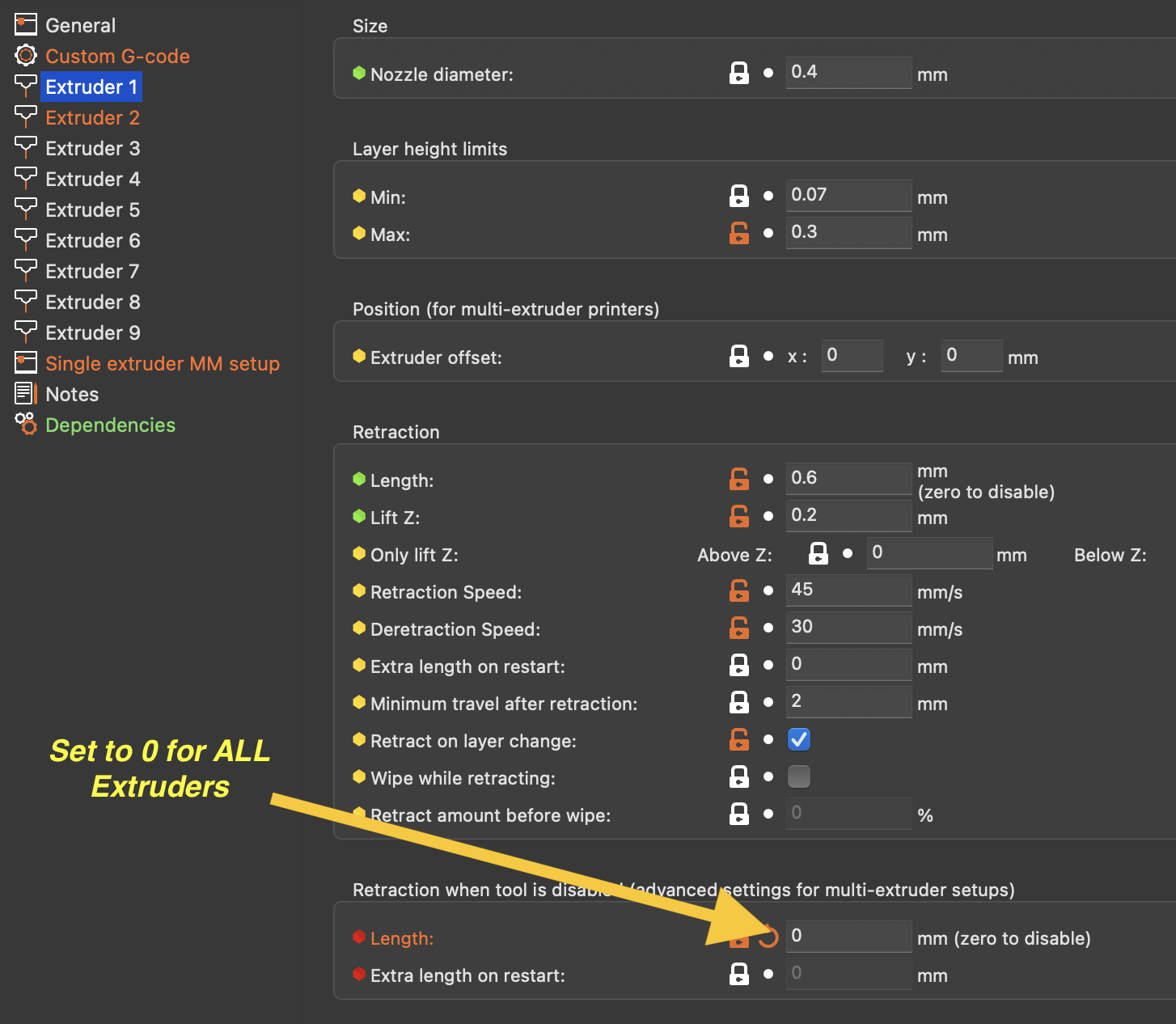Click the Nozzle diameter lock icon
Screen dimensions: 1176x1024
[739, 73]
